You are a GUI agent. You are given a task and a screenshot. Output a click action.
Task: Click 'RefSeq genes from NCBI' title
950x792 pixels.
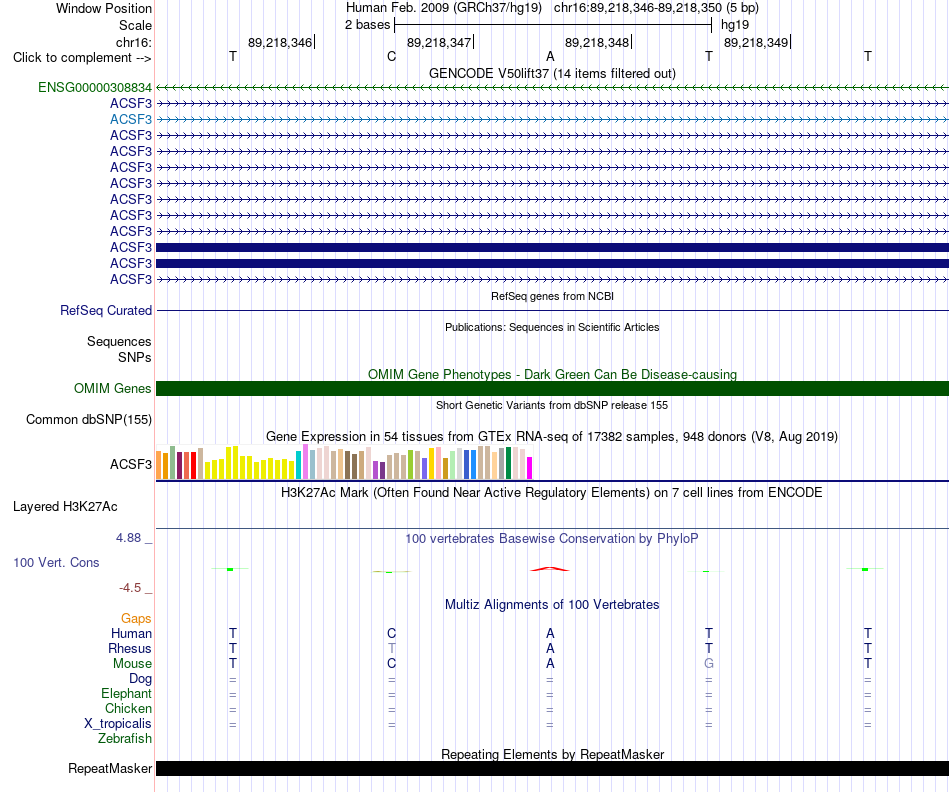coord(552,296)
